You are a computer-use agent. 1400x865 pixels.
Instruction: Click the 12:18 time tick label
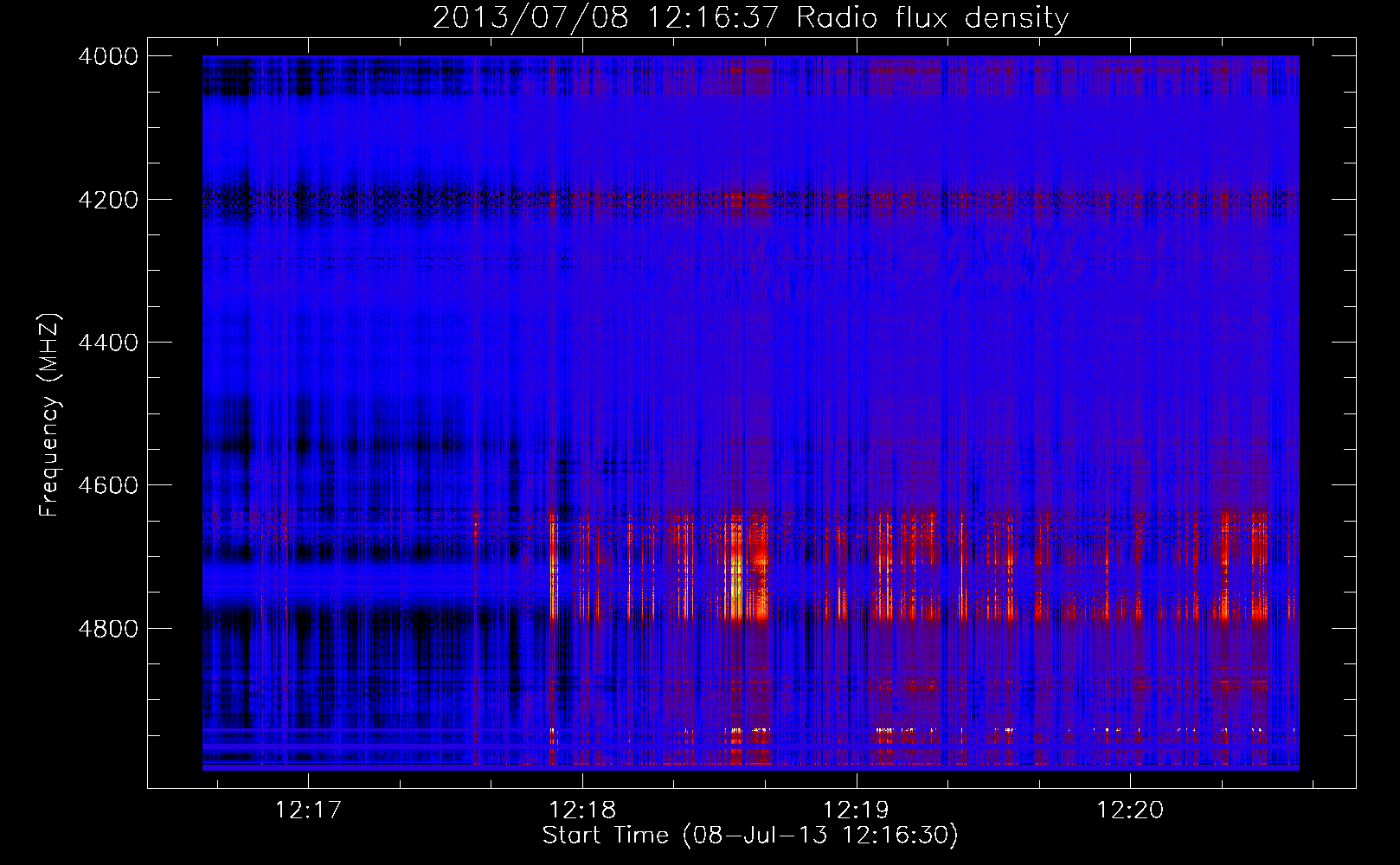pyautogui.click(x=583, y=811)
